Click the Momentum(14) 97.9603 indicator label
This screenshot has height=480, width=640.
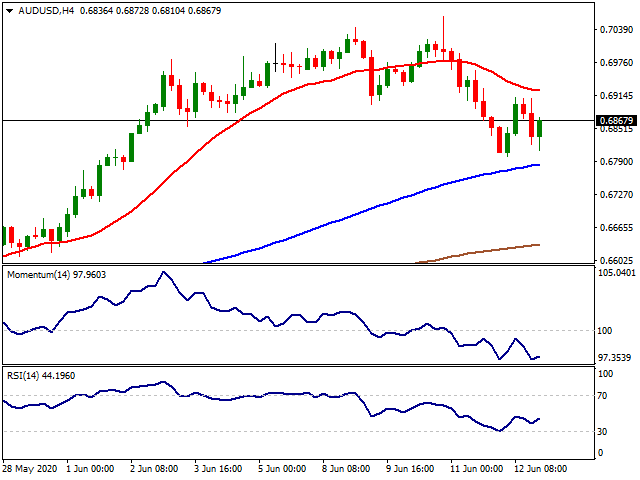pyautogui.click(x=56, y=275)
